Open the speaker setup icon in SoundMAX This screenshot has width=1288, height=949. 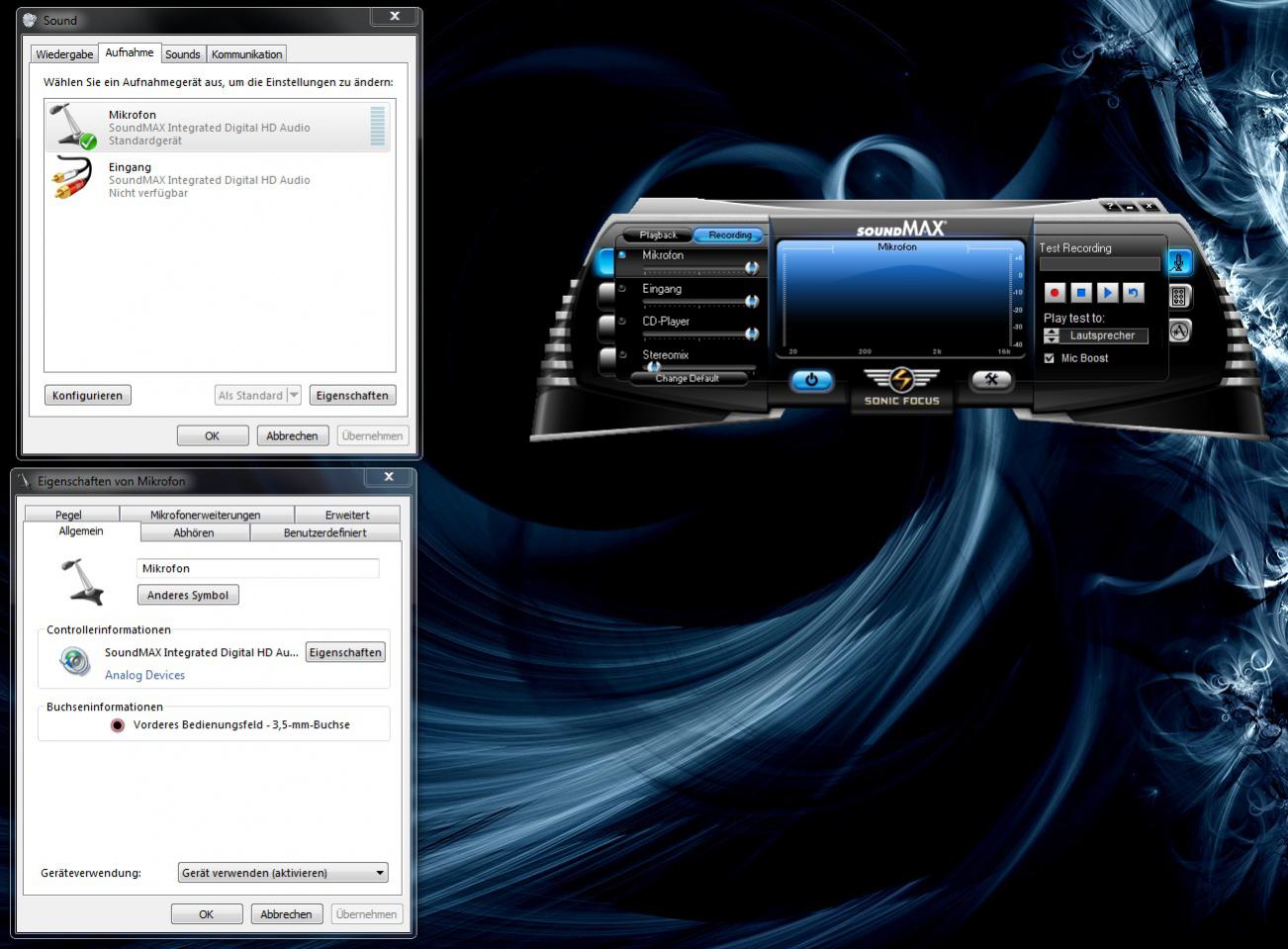coord(1178,297)
